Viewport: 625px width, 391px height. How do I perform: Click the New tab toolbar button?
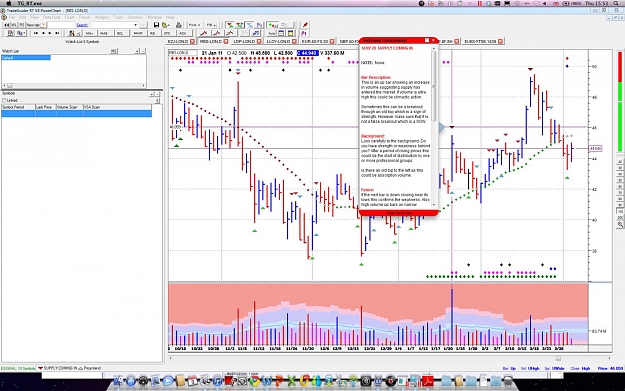(x=36, y=25)
